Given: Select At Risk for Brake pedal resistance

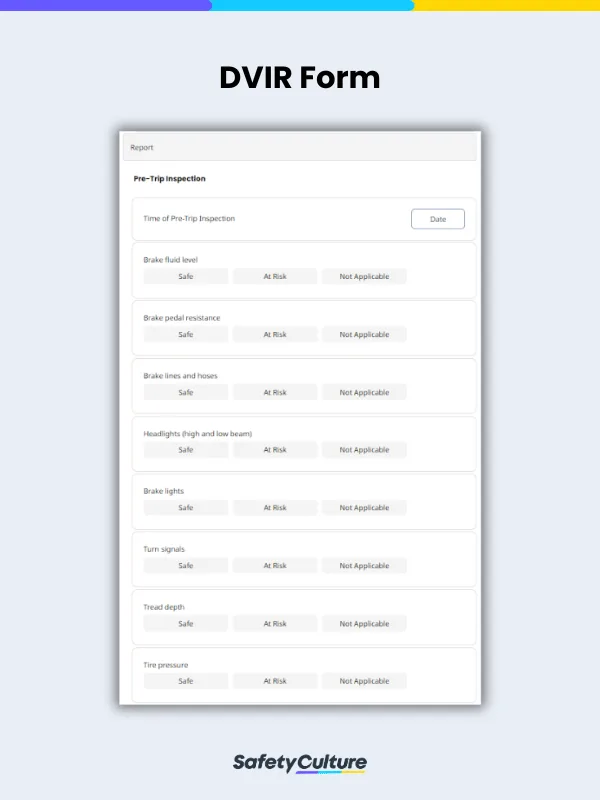Looking at the screenshot, I should coord(275,334).
